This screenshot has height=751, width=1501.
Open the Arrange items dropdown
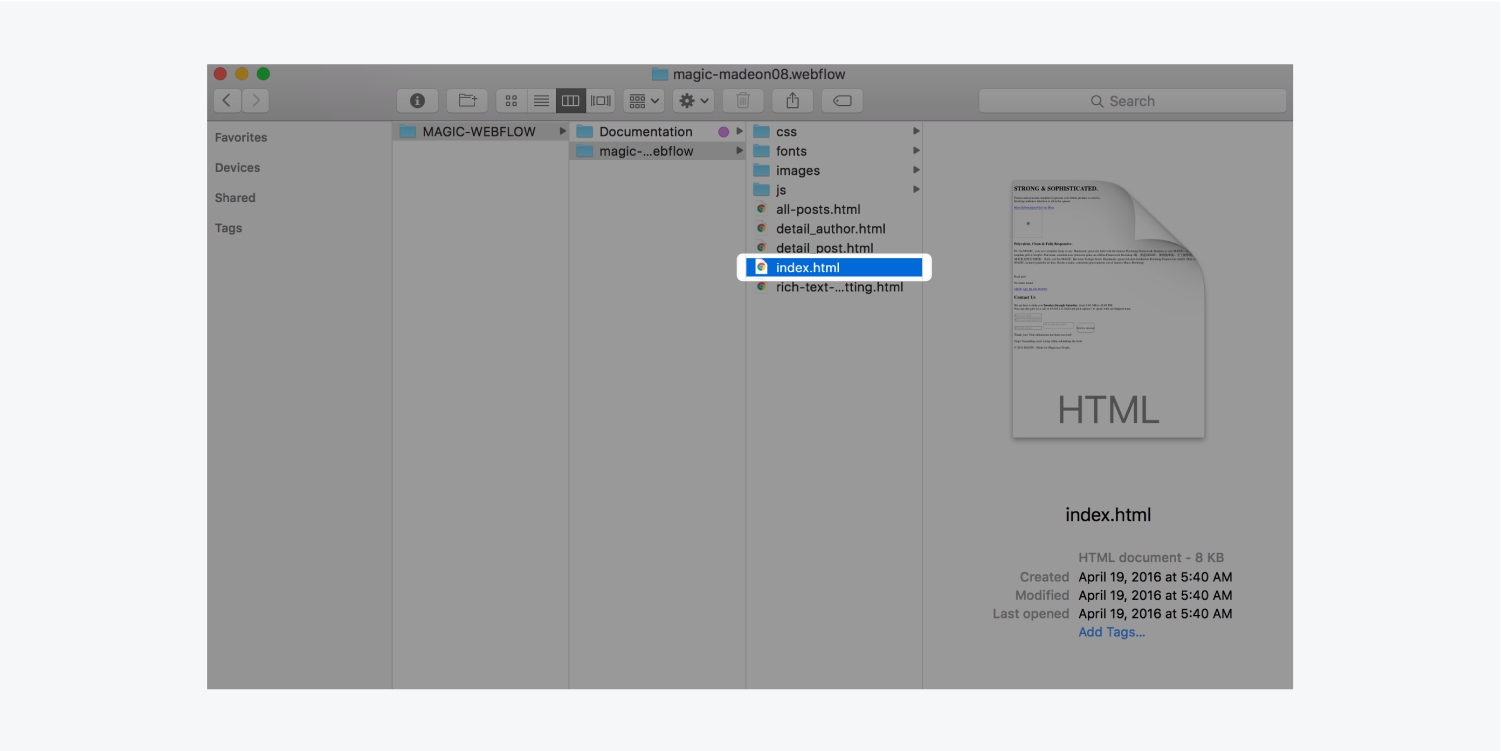point(643,101)
